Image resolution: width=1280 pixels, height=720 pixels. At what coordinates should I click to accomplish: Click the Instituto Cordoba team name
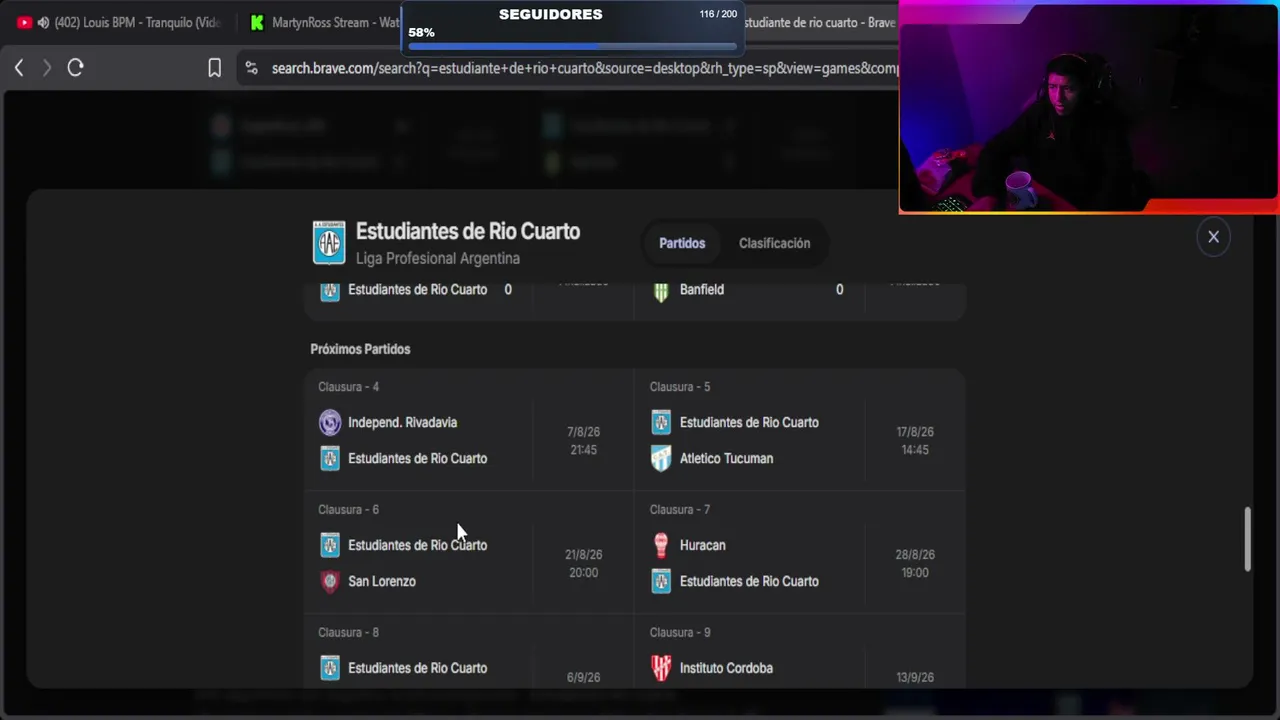pyautogui.click(x=726, y=668)
